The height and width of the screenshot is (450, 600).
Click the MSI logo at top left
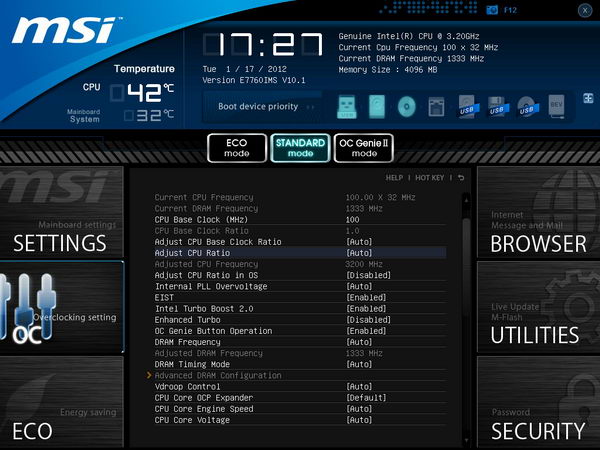coord(67,30)
